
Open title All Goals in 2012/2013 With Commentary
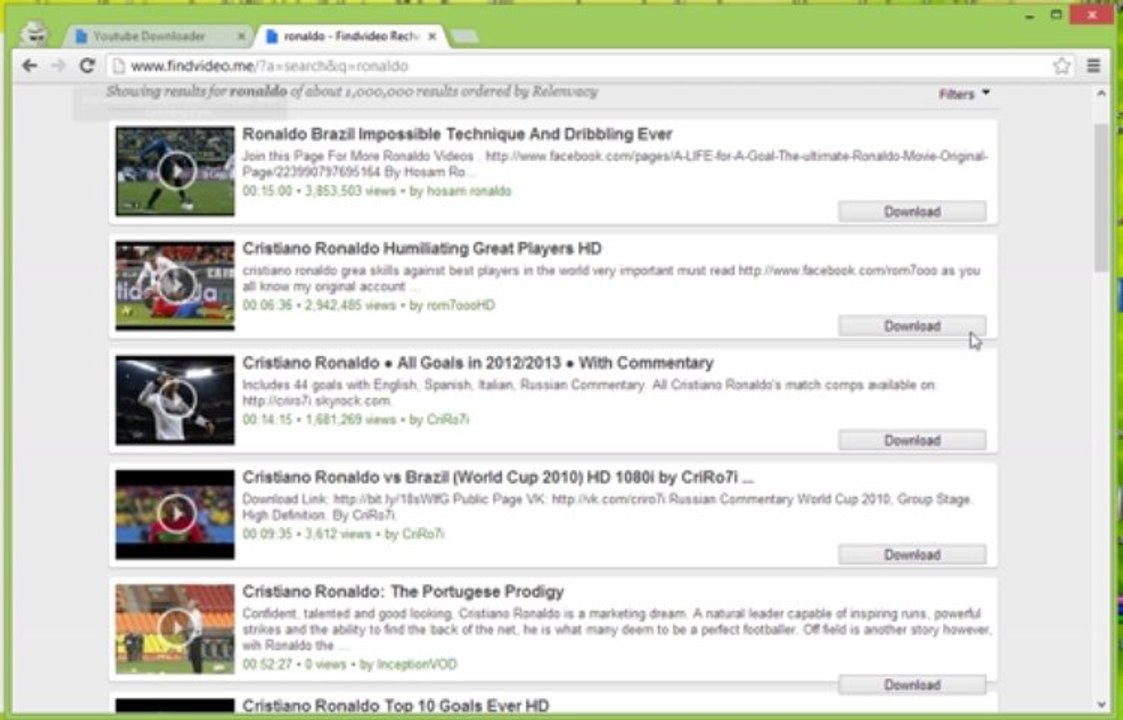pyautogui.click(x=478, y=363)
